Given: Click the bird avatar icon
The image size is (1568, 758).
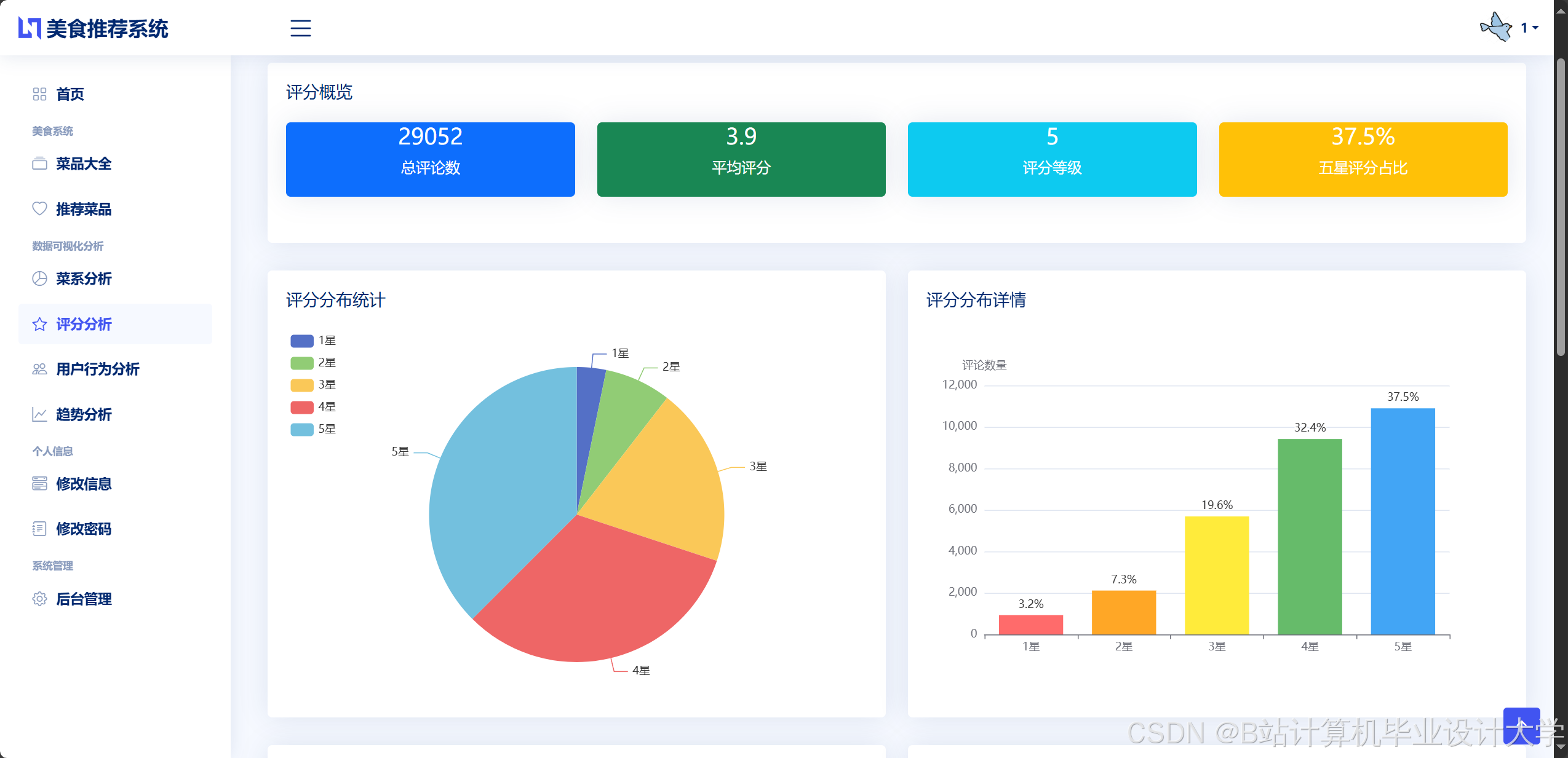Looking at the screenshot, I should [1496, 28].
